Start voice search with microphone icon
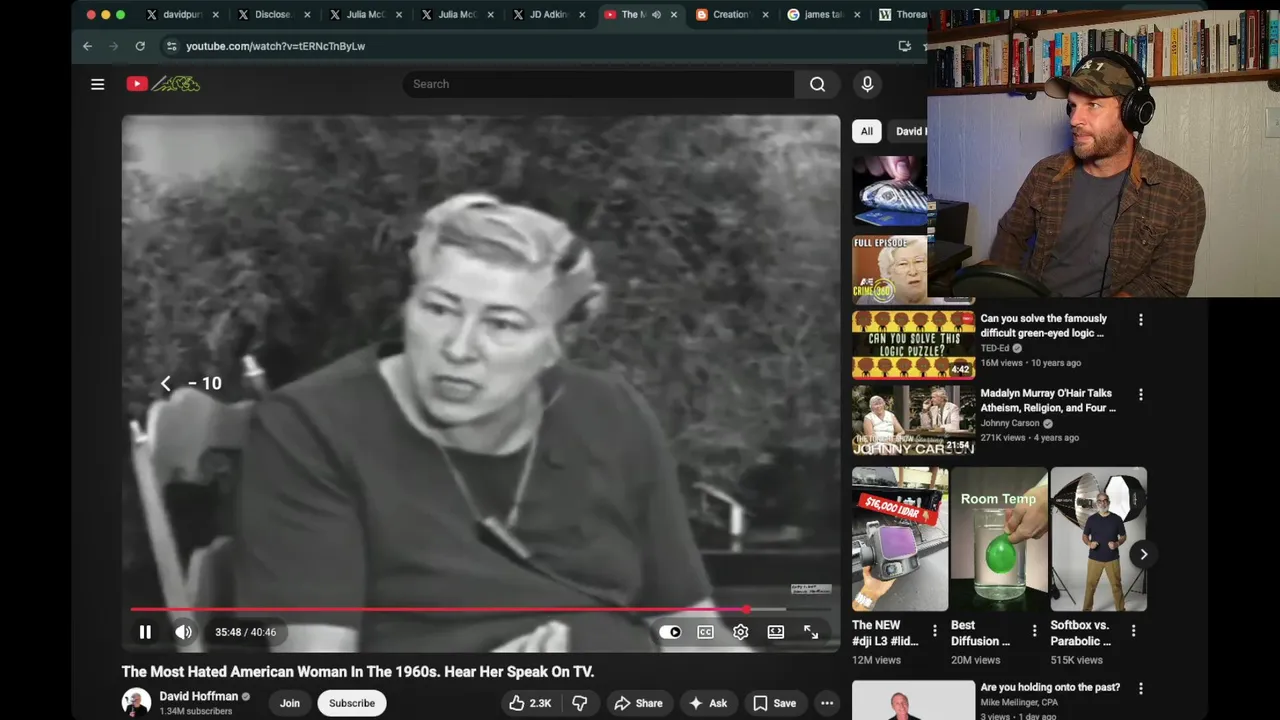 pyautogui.click(x=867, y=84)
